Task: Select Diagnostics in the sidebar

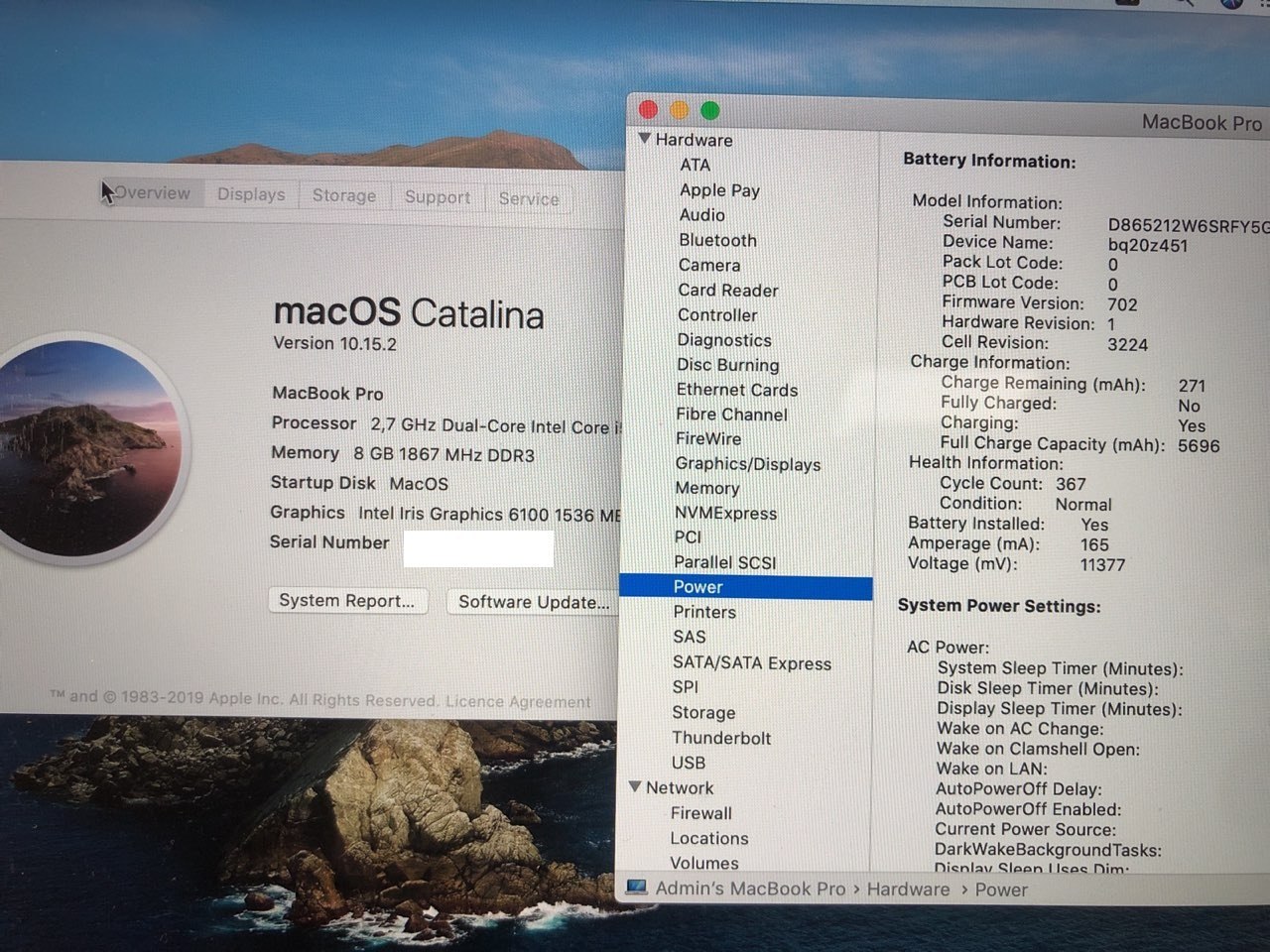Action: tap(724, 339)
